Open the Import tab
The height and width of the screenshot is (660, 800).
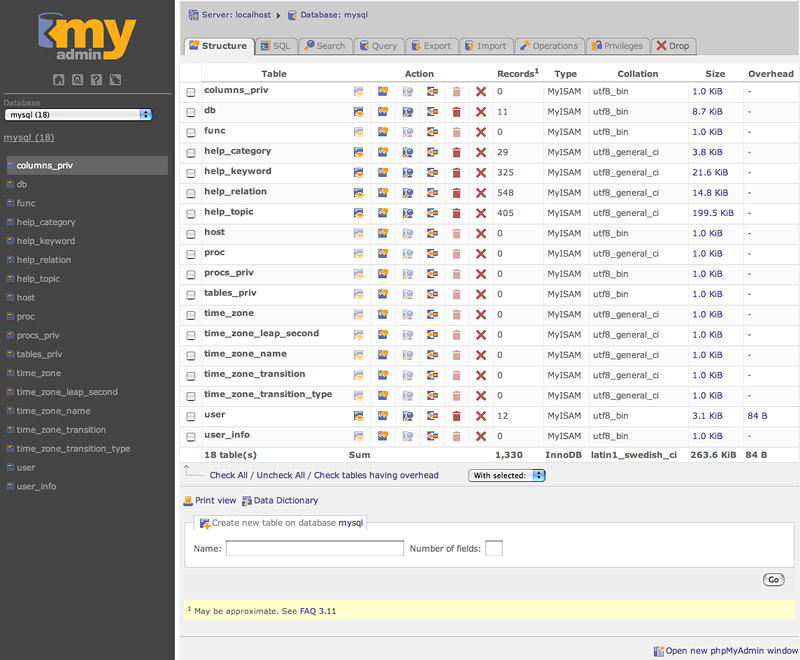point(486,46)
